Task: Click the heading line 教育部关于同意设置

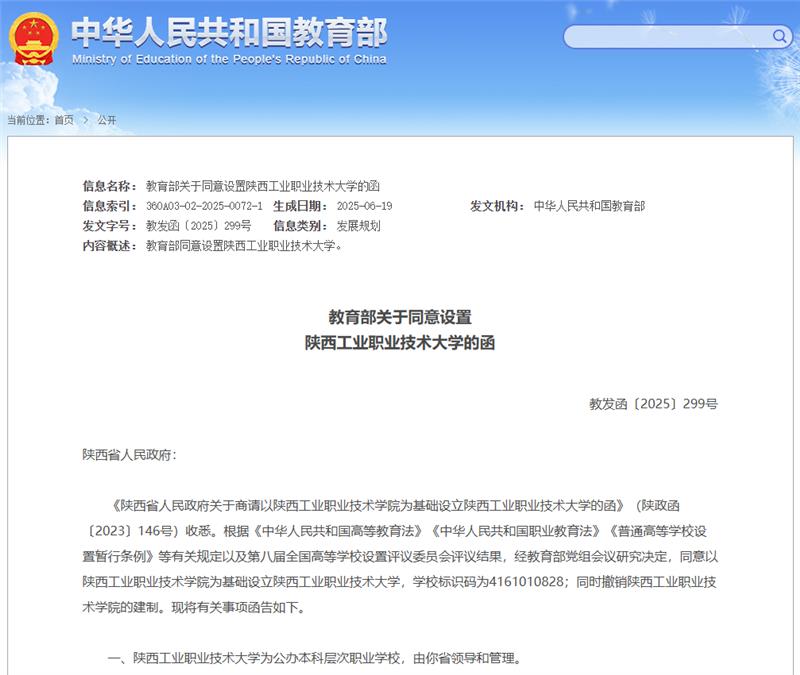Action: [400, 317]
